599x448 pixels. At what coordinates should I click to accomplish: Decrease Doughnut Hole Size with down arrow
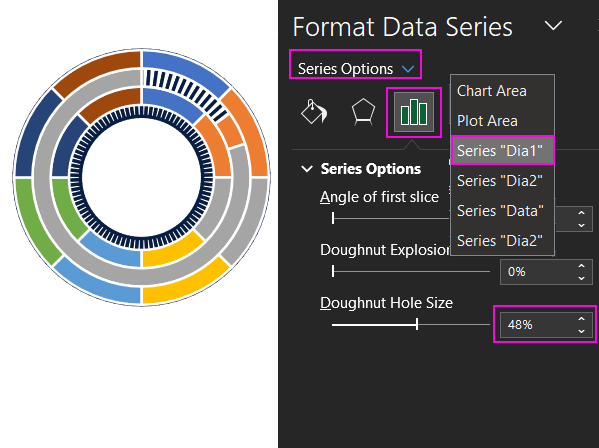click(x=581, y=331)
